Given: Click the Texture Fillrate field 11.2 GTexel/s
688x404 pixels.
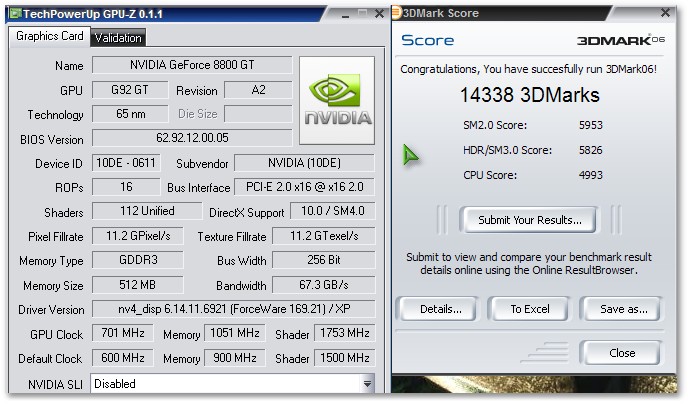Looking at the screenshot, I should tap(324, 236).
